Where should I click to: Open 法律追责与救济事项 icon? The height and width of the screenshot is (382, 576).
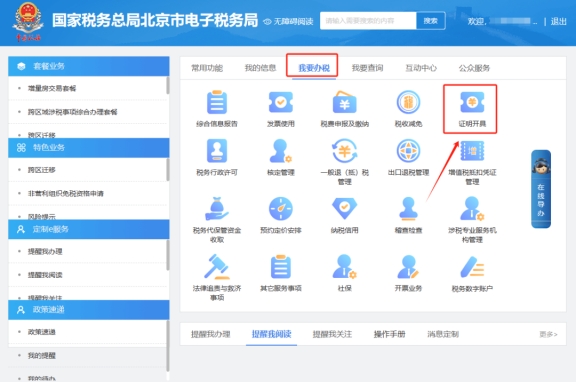pos(217,267)
